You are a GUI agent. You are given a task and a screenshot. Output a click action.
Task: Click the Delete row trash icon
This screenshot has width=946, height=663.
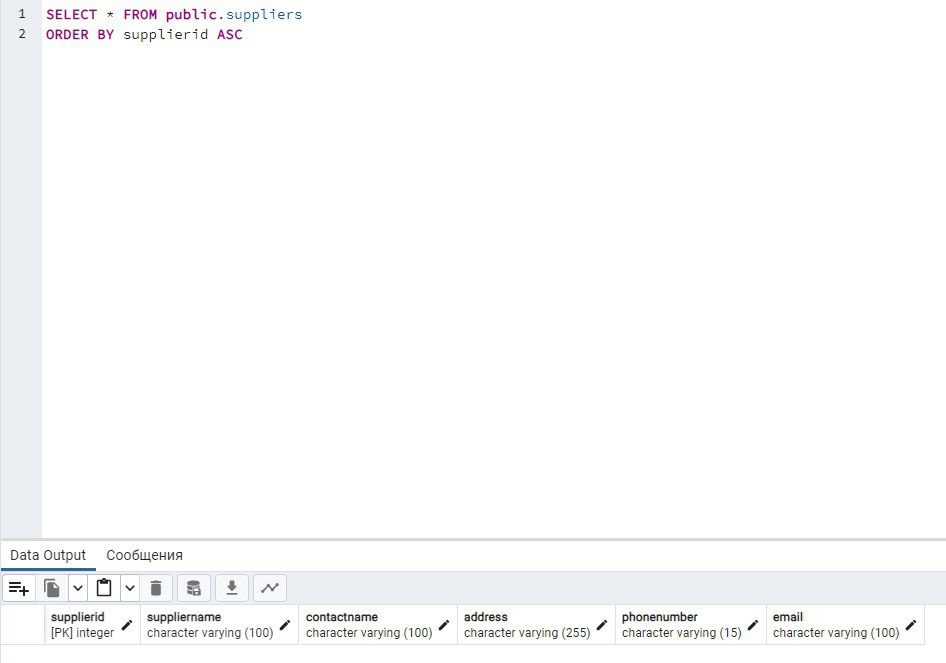pos(156,588)
